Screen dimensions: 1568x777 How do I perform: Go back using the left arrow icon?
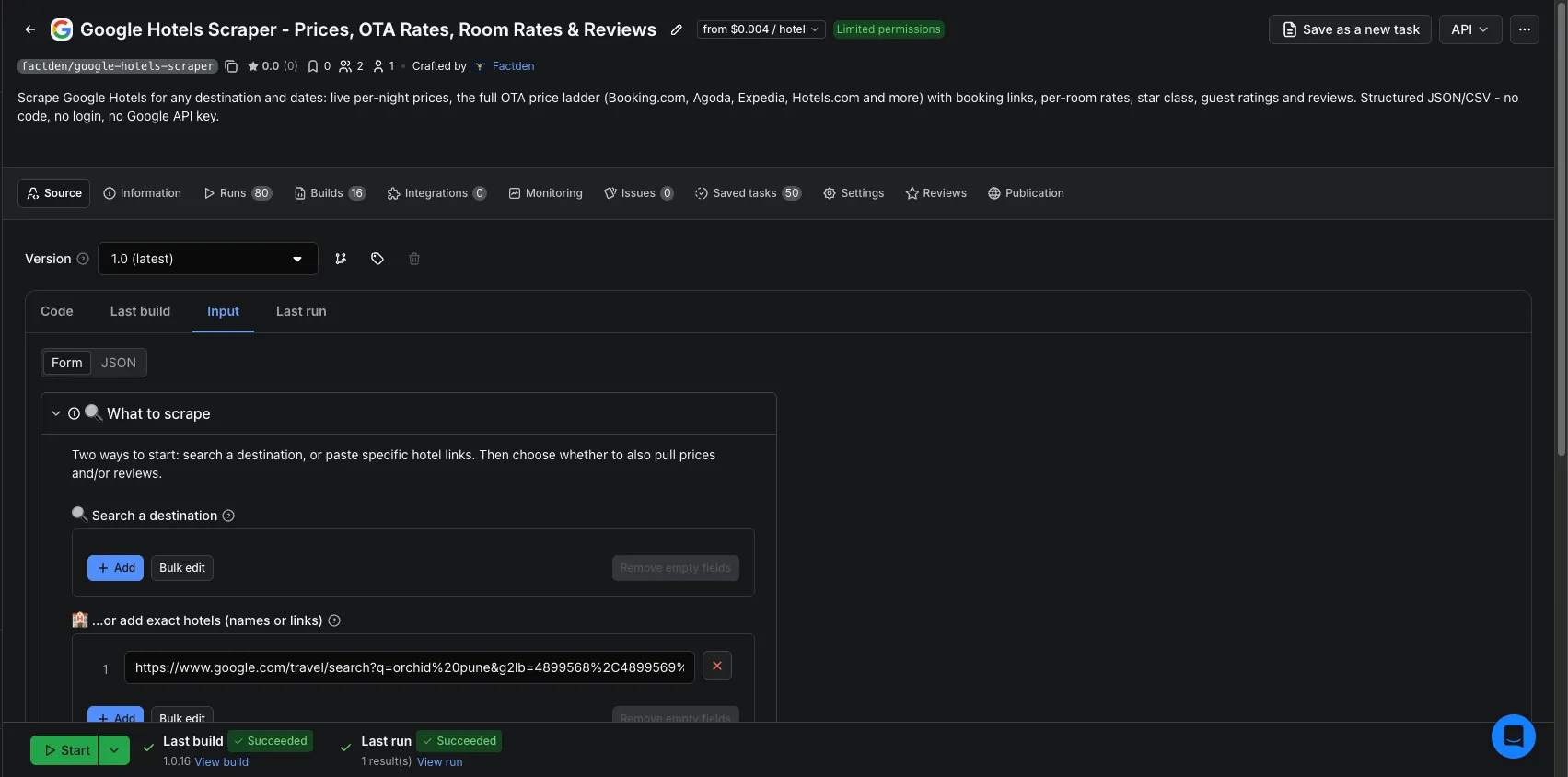coord(30,29)
